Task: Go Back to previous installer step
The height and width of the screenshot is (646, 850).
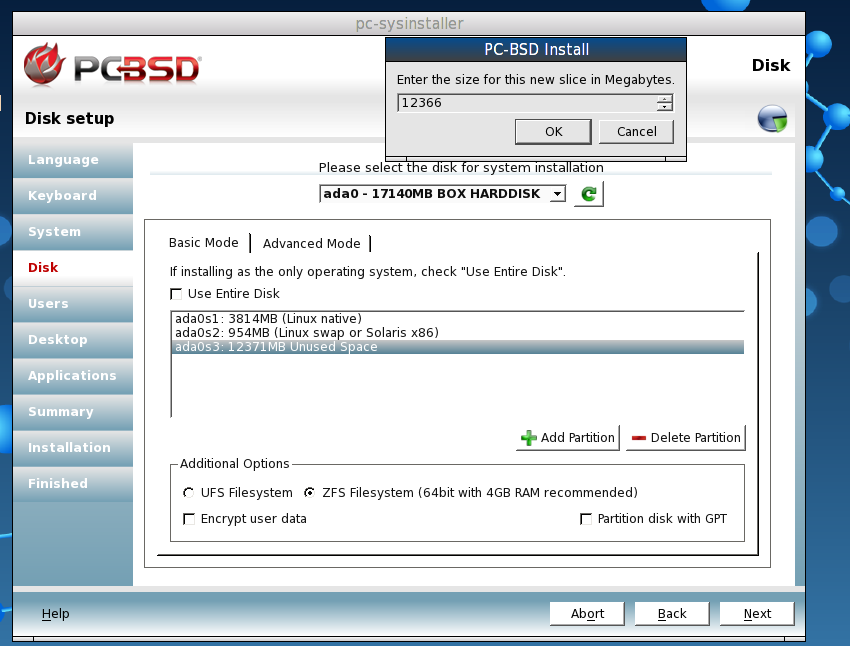Action: [672, 613]
